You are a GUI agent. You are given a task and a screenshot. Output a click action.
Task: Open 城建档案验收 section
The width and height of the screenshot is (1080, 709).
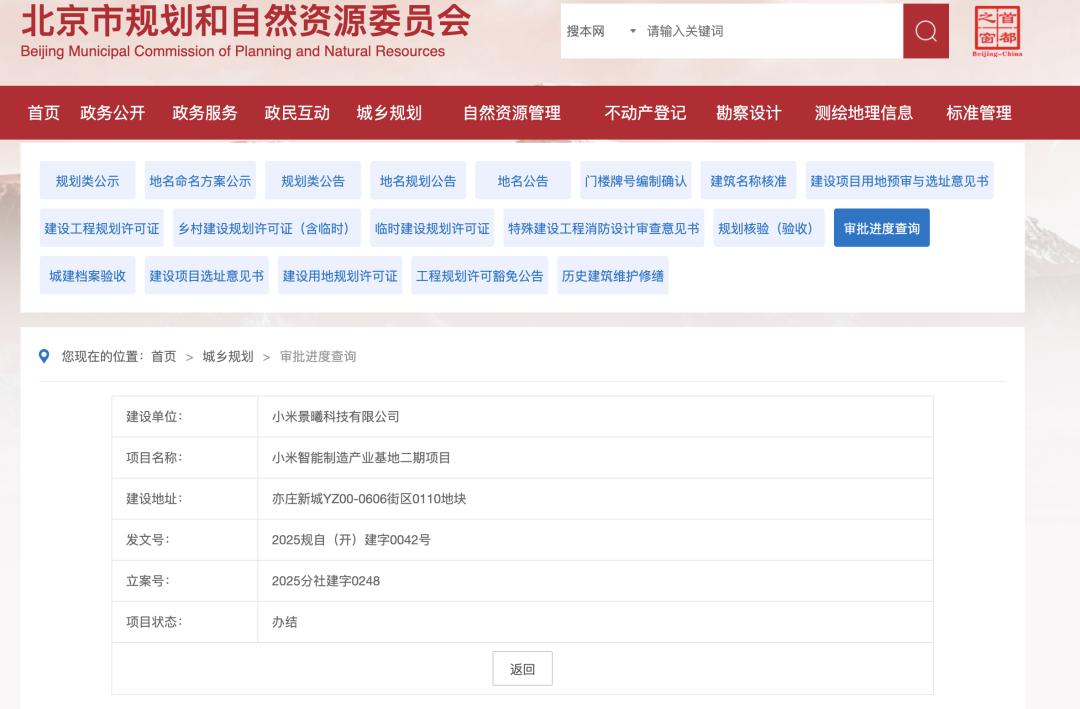[87, 275]
